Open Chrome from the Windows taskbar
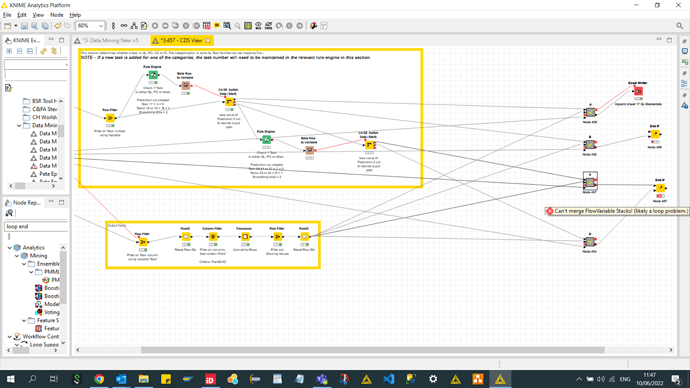The width and height of the screenshot is (690, 388). click(x=99, y=379)
